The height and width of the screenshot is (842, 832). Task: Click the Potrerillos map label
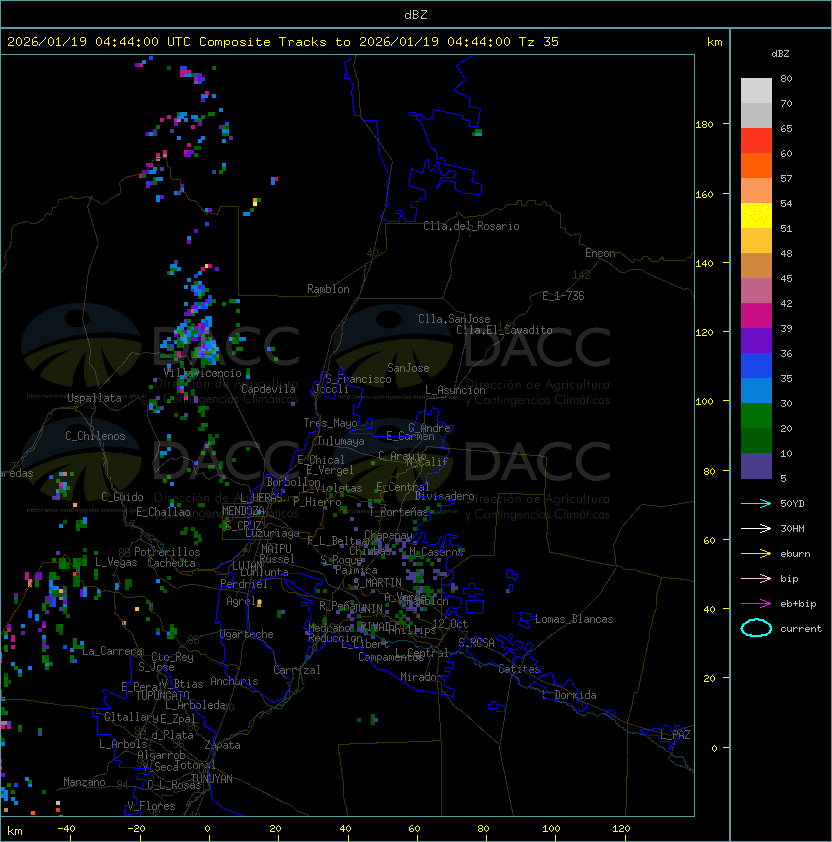click(x=167, y=552)
